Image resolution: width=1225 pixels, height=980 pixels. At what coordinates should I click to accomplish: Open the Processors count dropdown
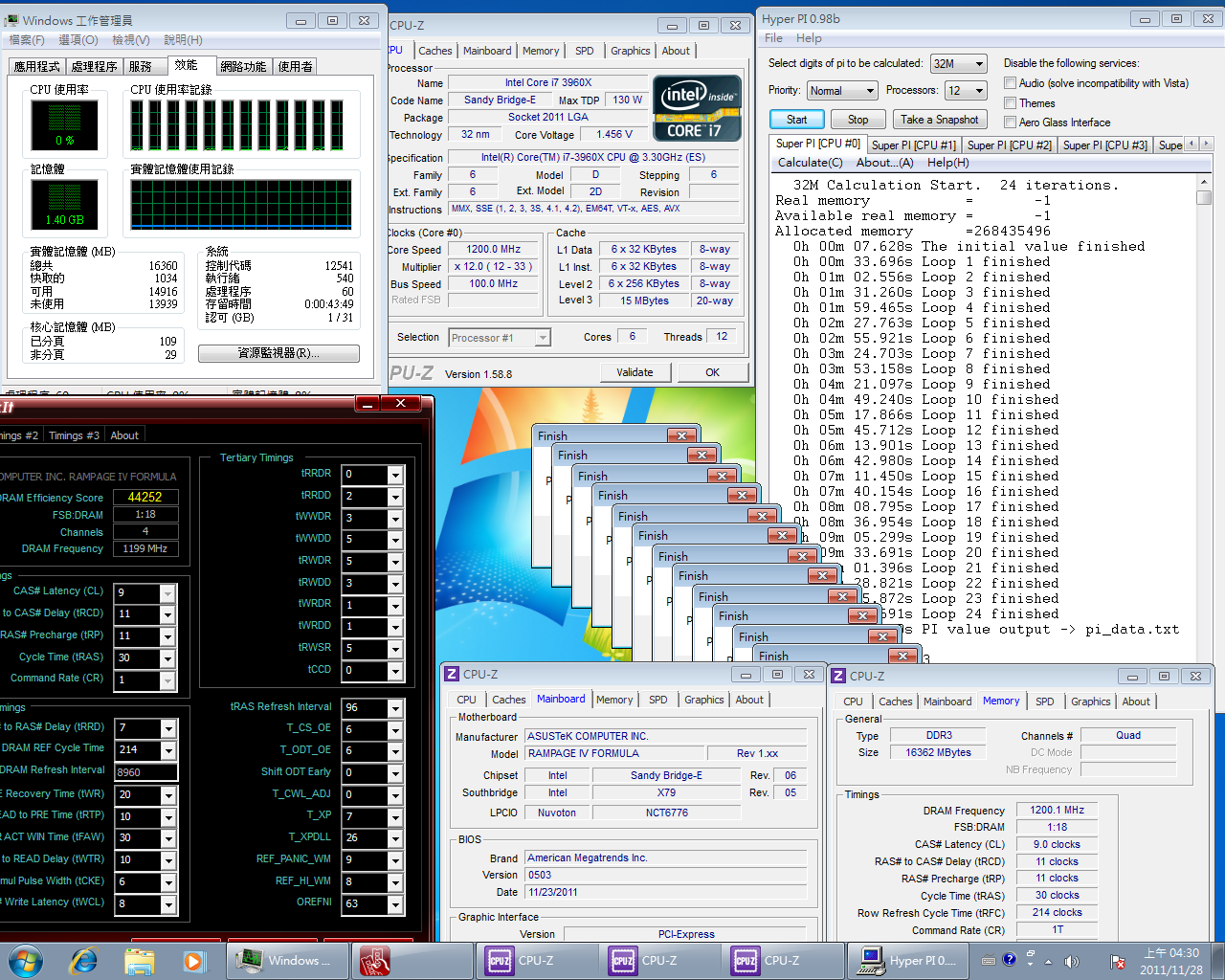966,91
